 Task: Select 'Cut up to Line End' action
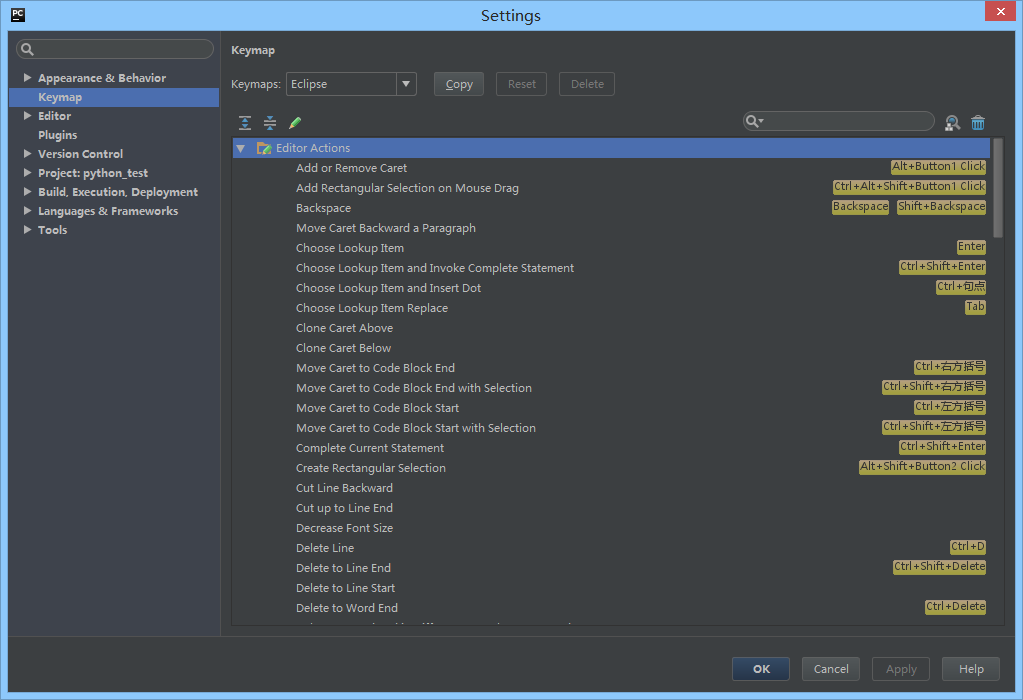[344, 508]
